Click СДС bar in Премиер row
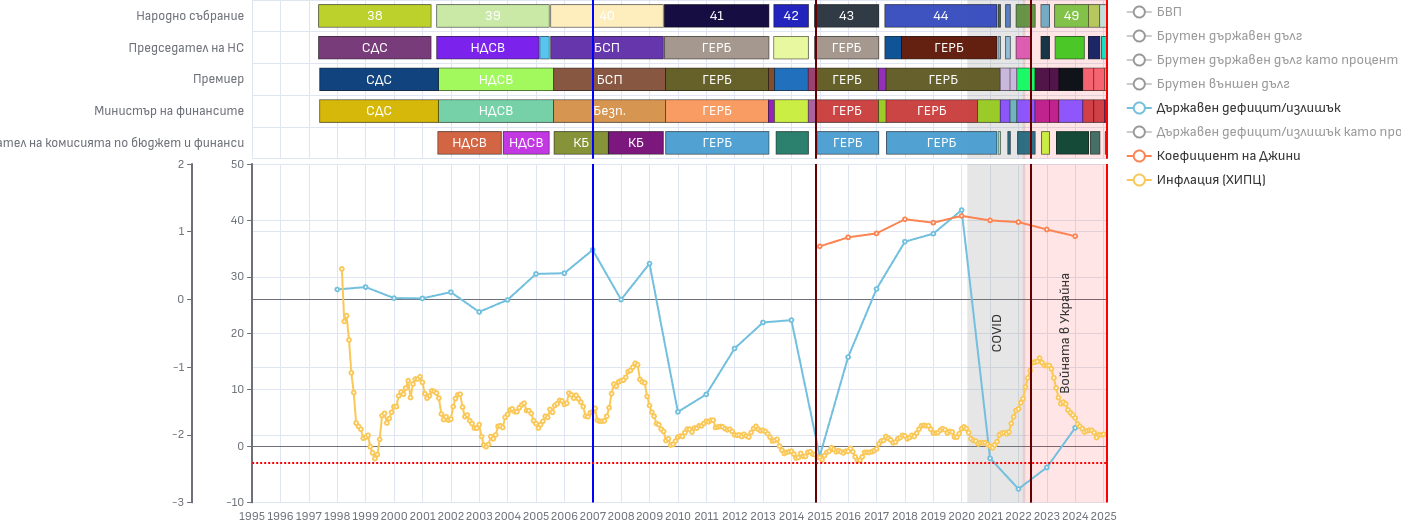 379,80
